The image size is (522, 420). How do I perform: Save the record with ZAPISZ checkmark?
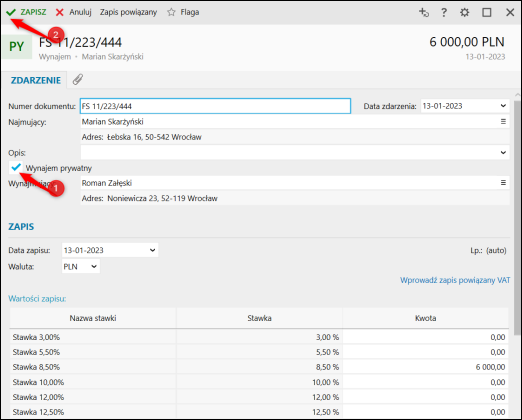click(26, 12)
